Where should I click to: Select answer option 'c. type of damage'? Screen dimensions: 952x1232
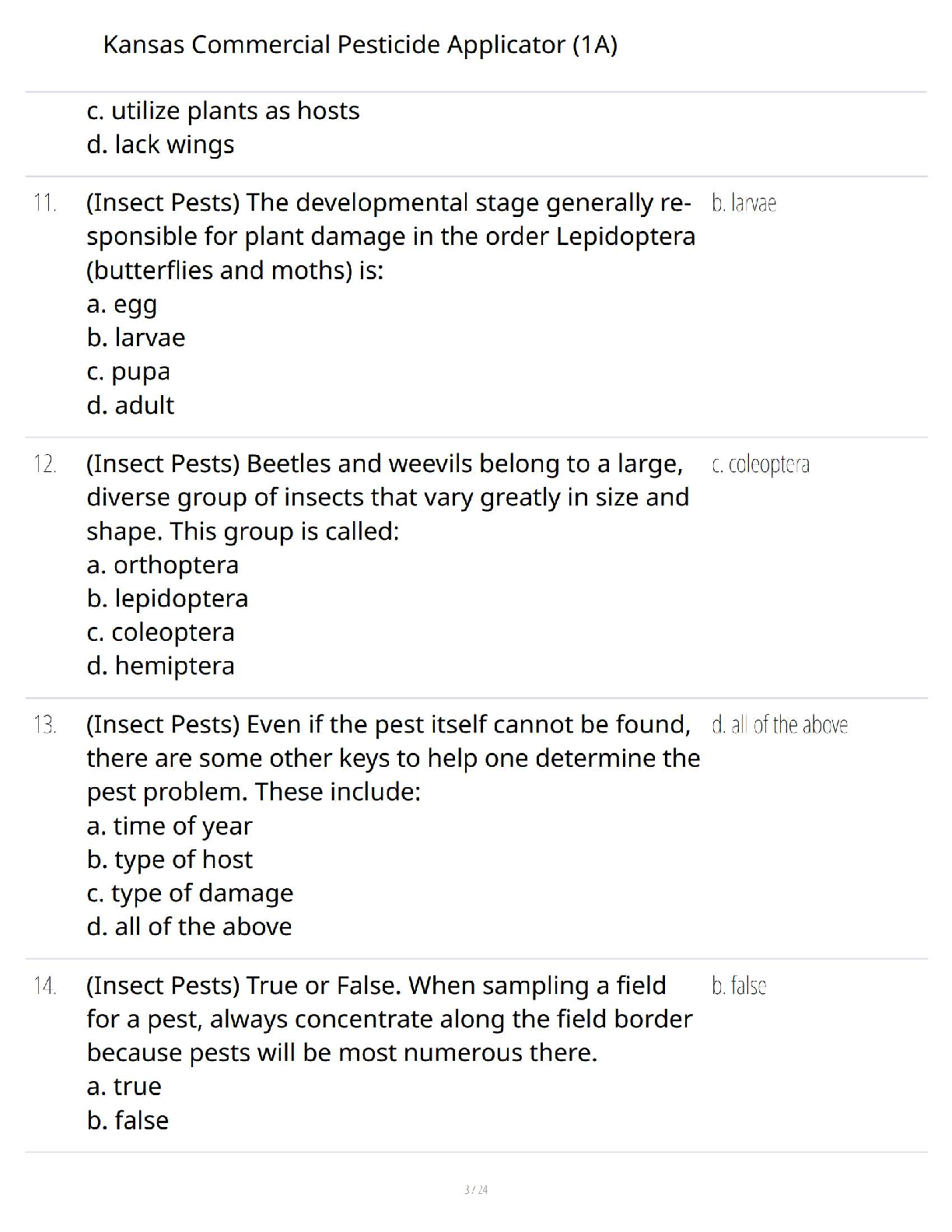pyautogui.click(x=190, y=893)
